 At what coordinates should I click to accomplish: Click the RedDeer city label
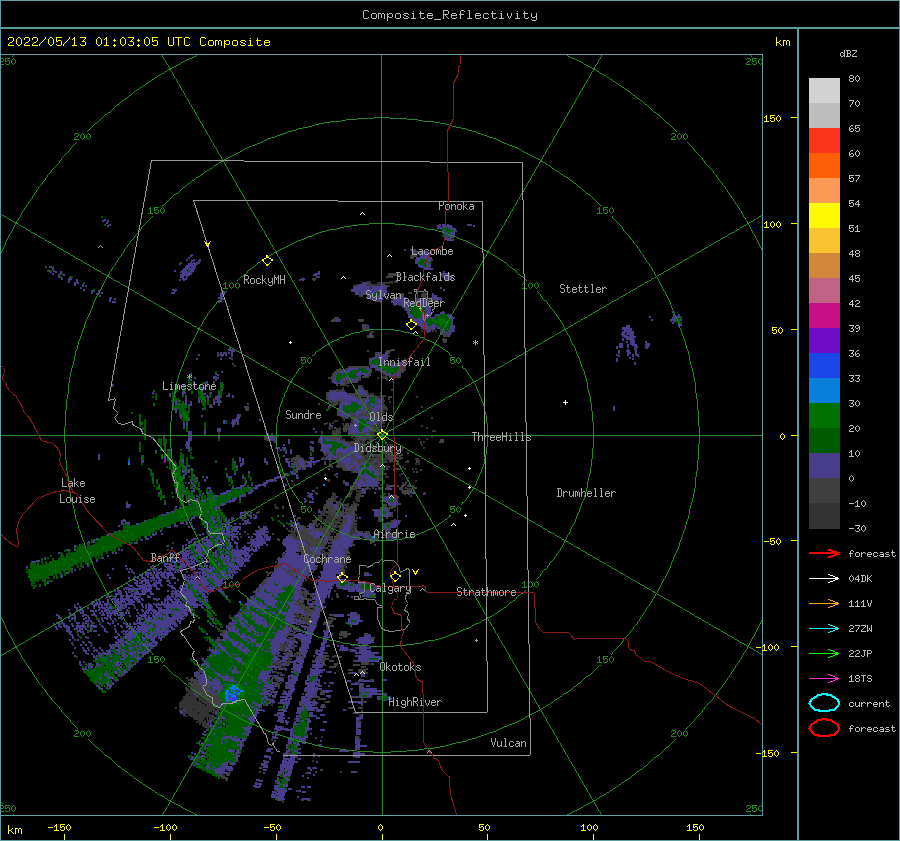[x=424, y=303]
